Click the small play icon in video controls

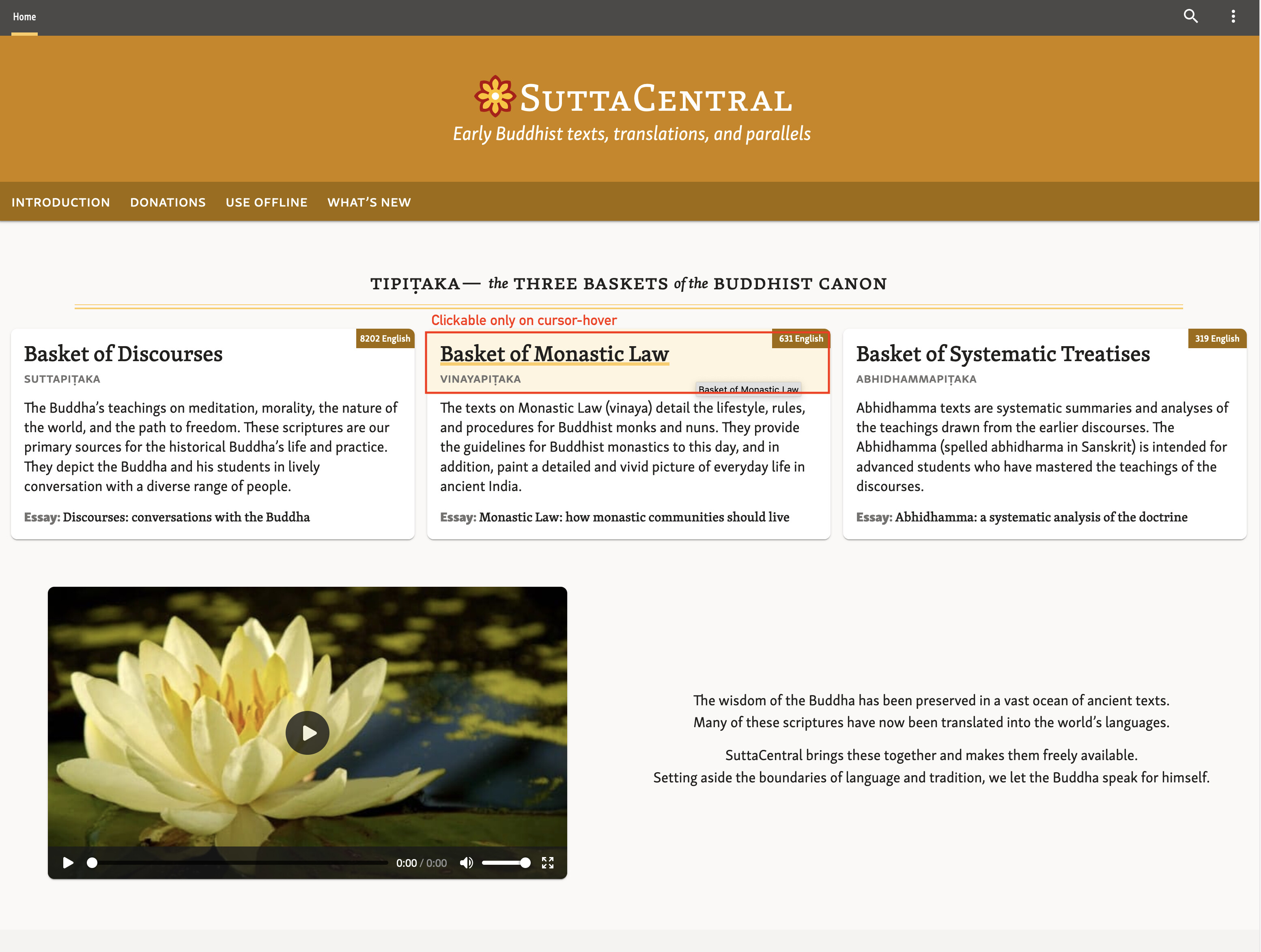68,862
